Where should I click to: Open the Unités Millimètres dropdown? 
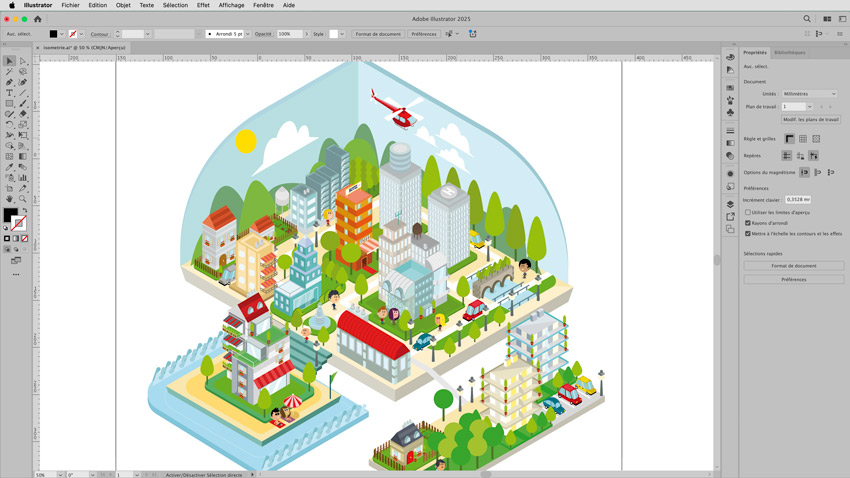tap(809, 94)
